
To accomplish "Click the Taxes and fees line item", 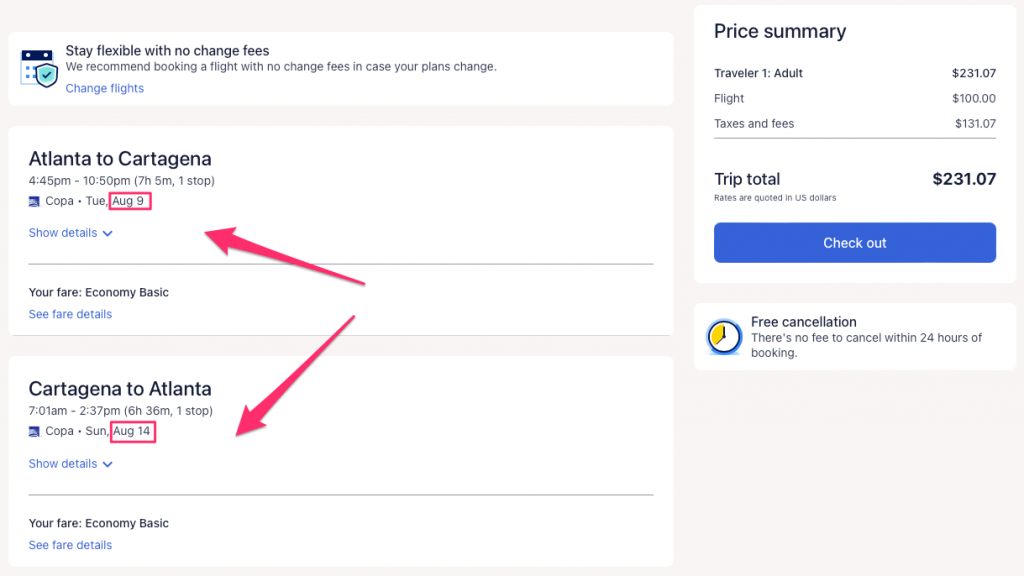I will 753,124.
